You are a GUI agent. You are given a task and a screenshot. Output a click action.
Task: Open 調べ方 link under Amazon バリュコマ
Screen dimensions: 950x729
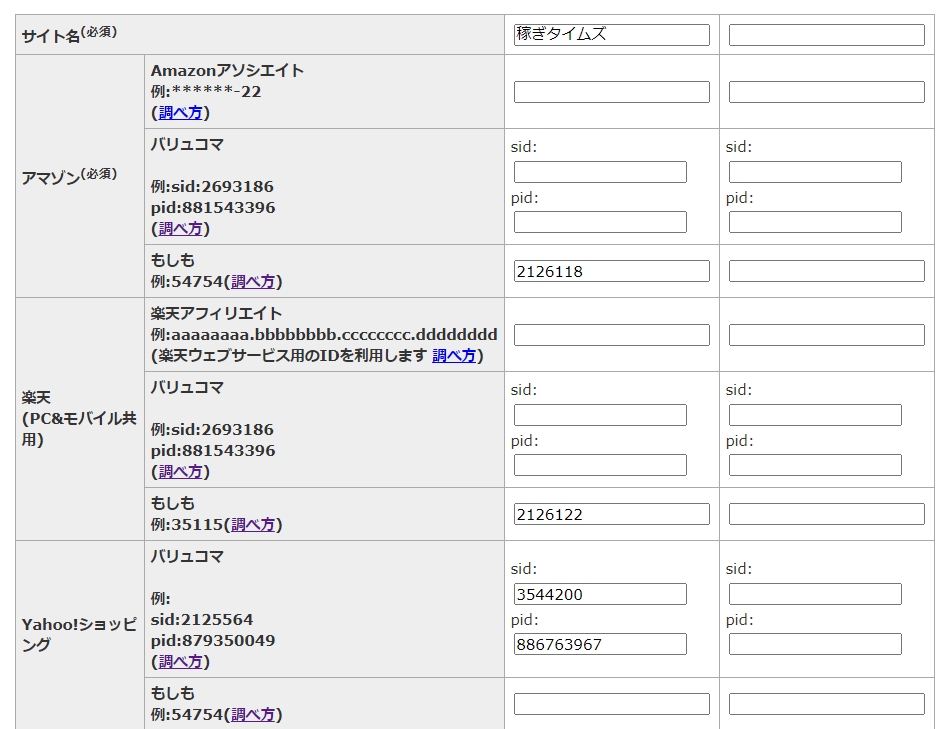tap(180, 228)
